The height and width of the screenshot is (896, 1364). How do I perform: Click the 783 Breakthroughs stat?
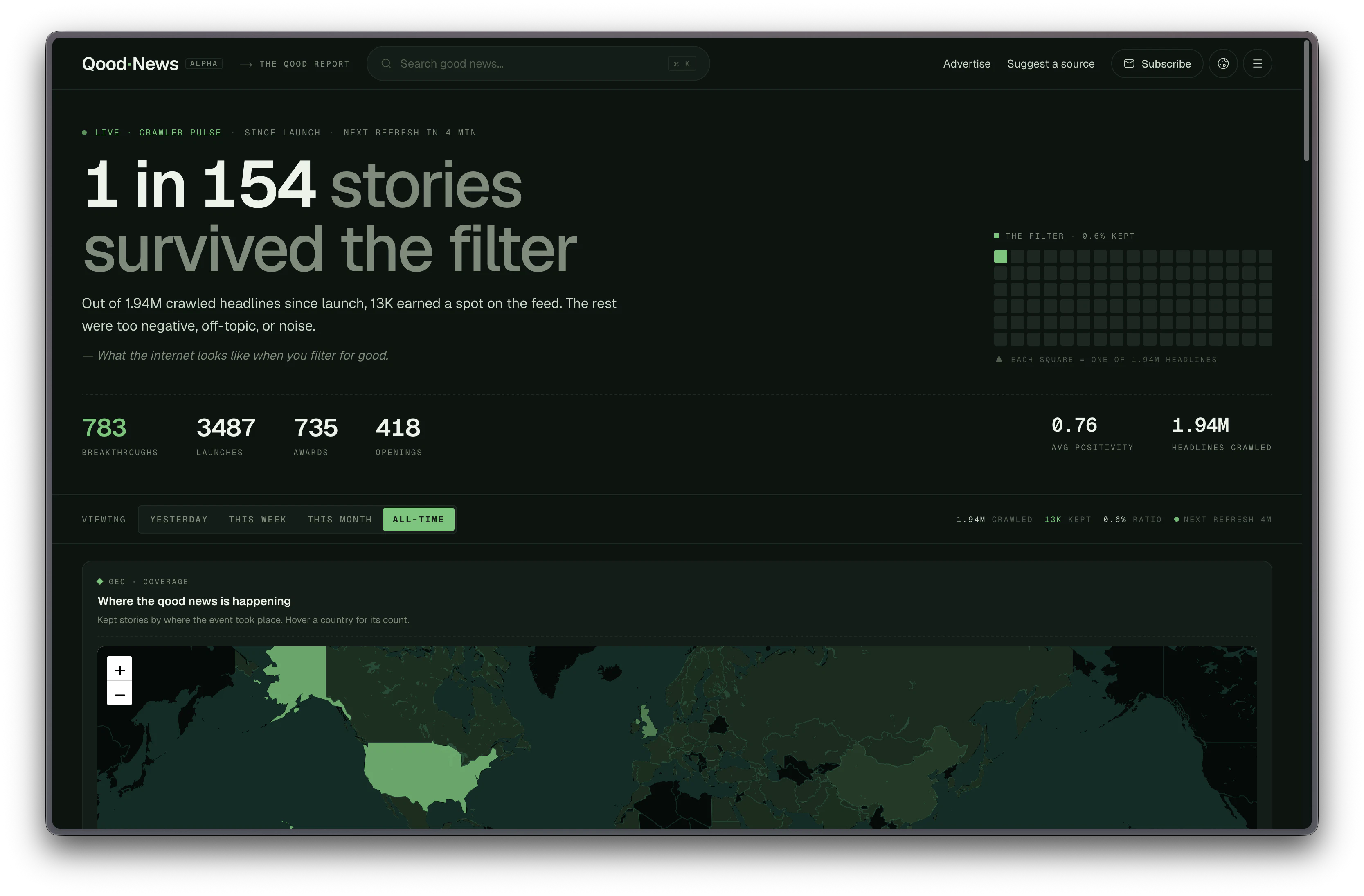(x=120, y=436)
